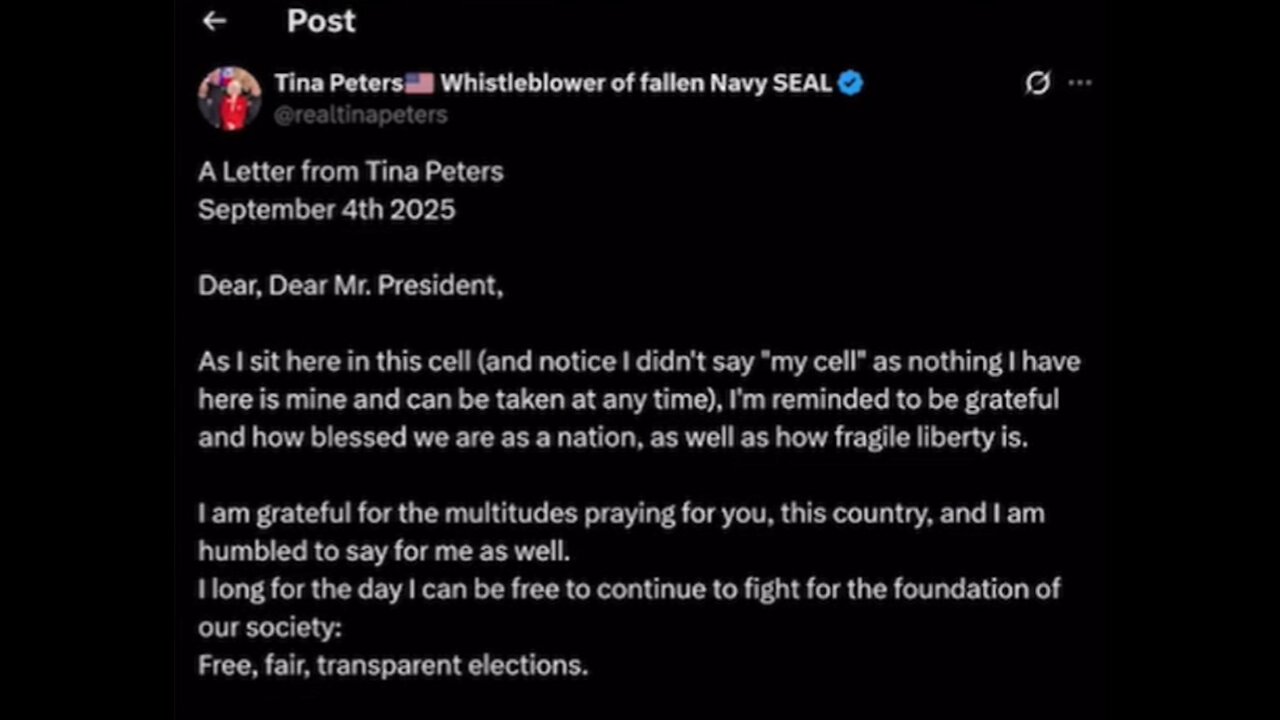
Task: Click the "Dear, Dear Mr. President," greeting
Action: (x=350, y=286)
